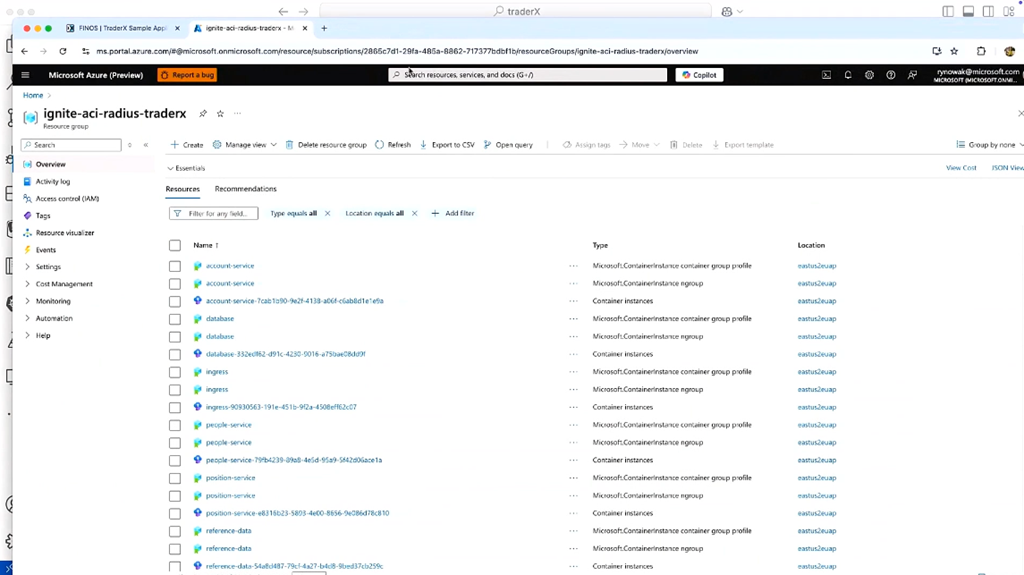Open Events in the sidebar
This screenshot has height=575, width=1024.
pyautogui.click(x=45, y=250)
